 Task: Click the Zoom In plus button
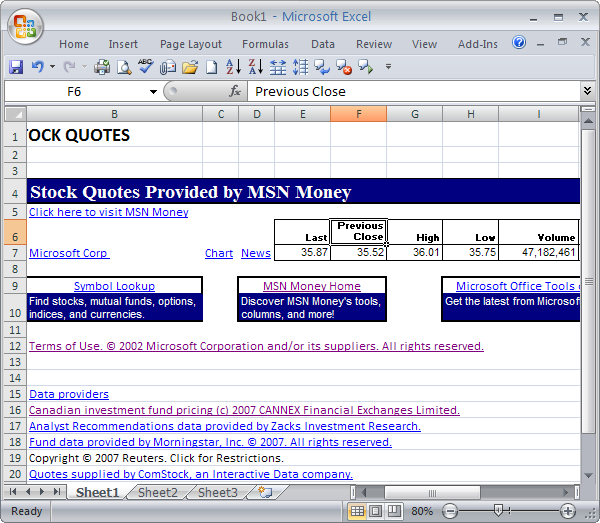[567, 511]
